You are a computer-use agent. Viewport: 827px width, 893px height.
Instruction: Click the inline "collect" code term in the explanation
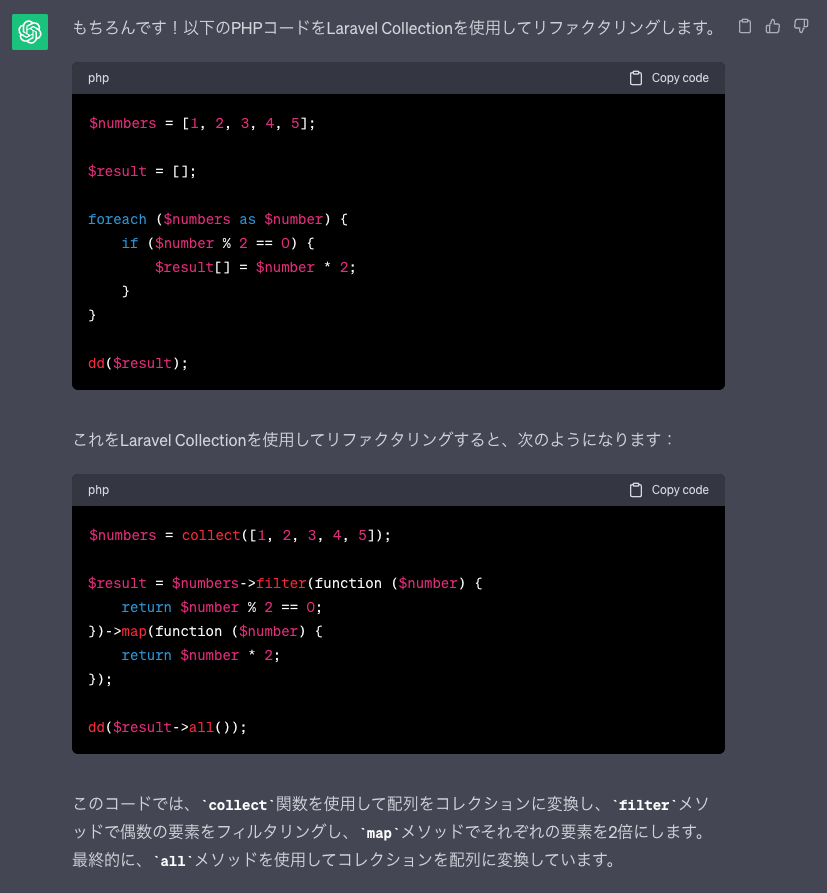(238, 805)
